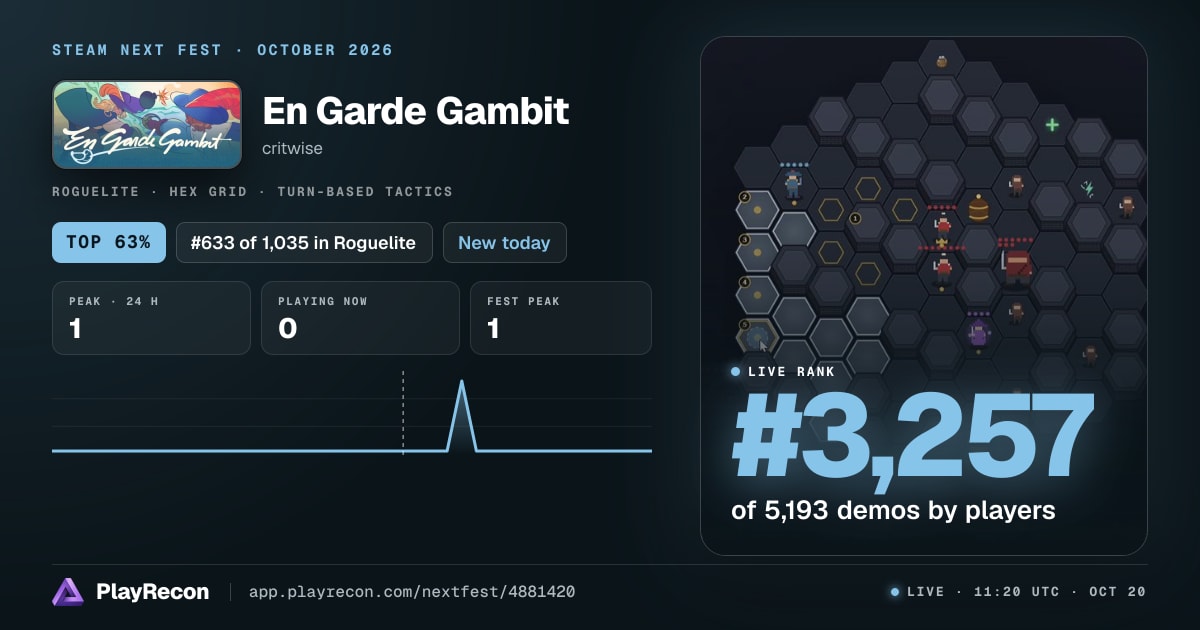Target the purple wizard enemy

point(978,333)
